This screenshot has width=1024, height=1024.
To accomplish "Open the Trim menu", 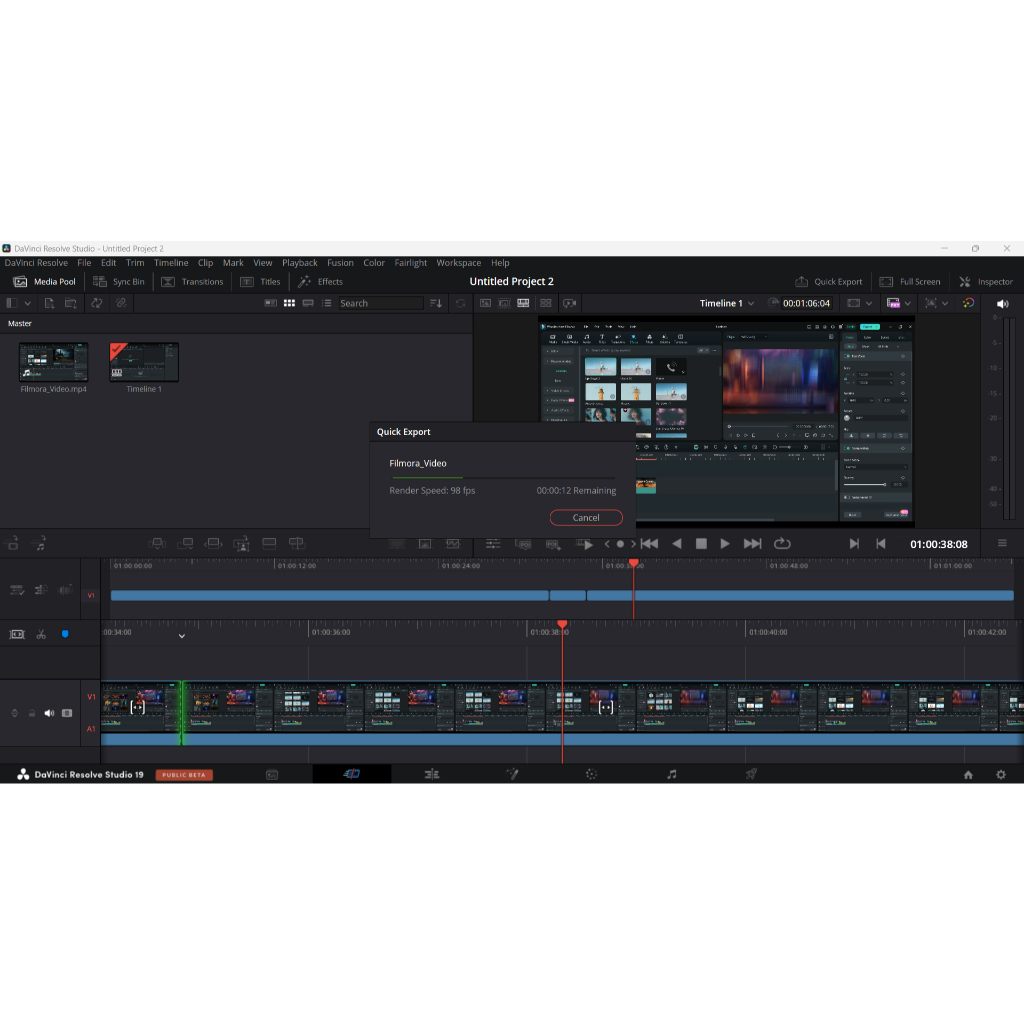I will (x=135, y=263).
